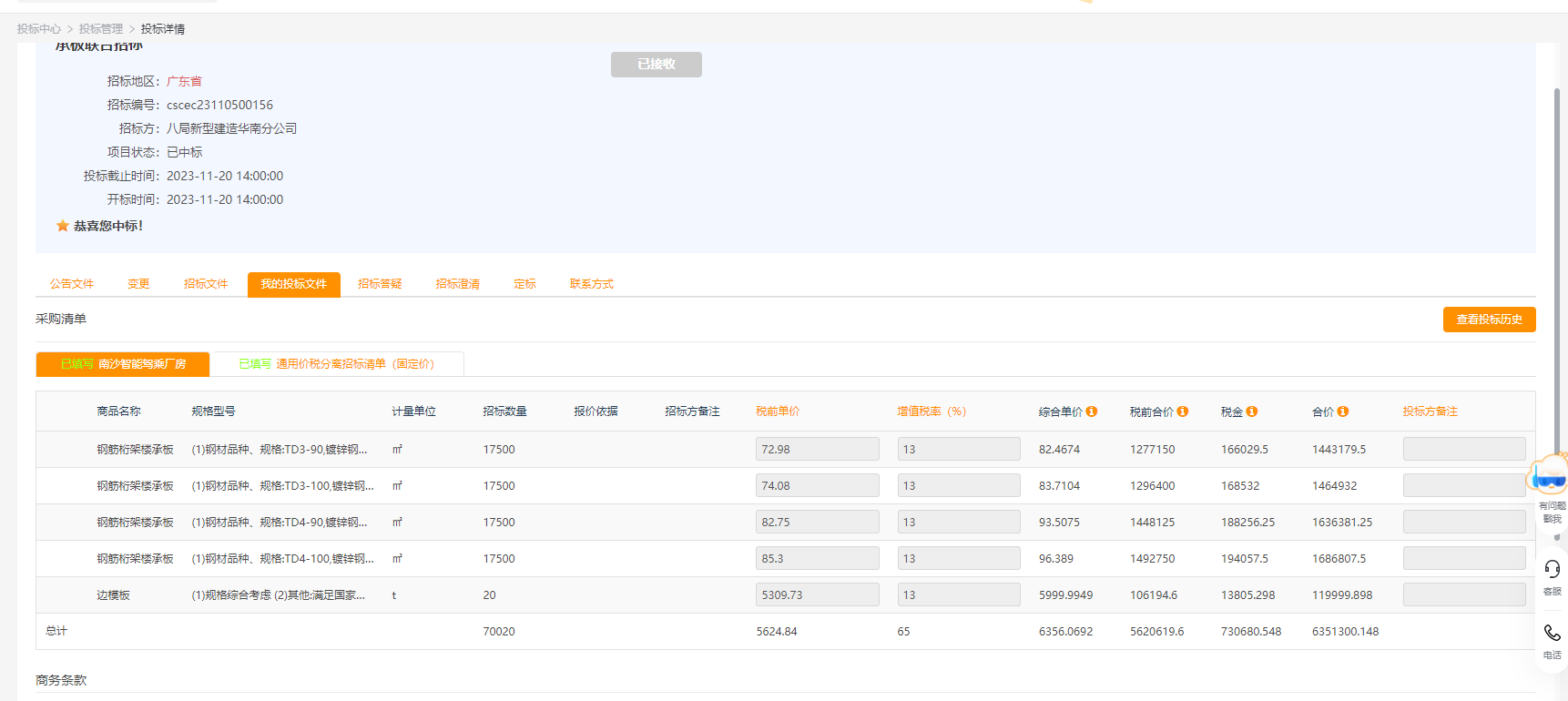Click the 税前单价 field showing 72.98

(x=817, y=449)
